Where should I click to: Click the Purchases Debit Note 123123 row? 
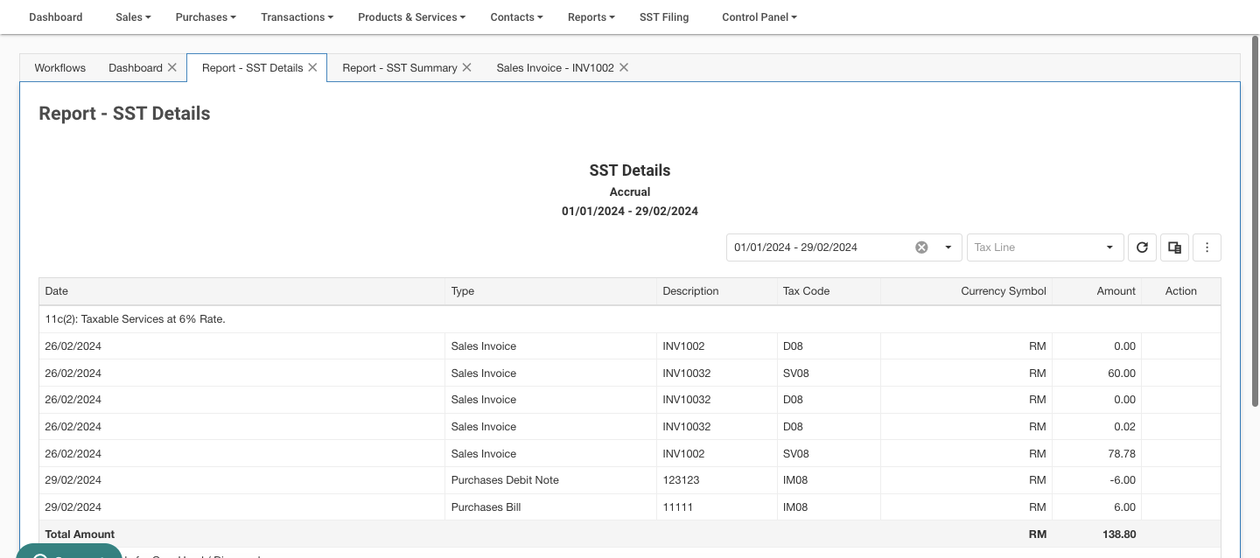[504, 480]
